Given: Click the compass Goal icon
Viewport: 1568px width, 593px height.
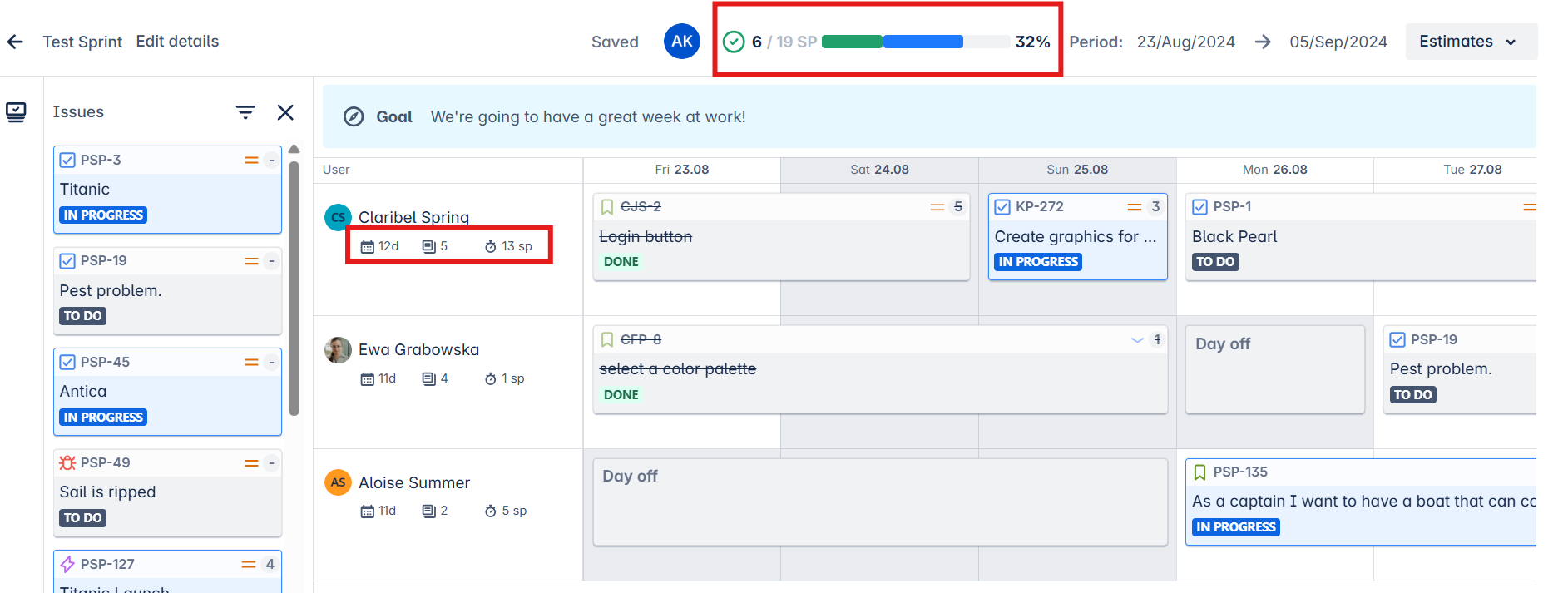Looking at the screenshot, I should click(354, 116).
